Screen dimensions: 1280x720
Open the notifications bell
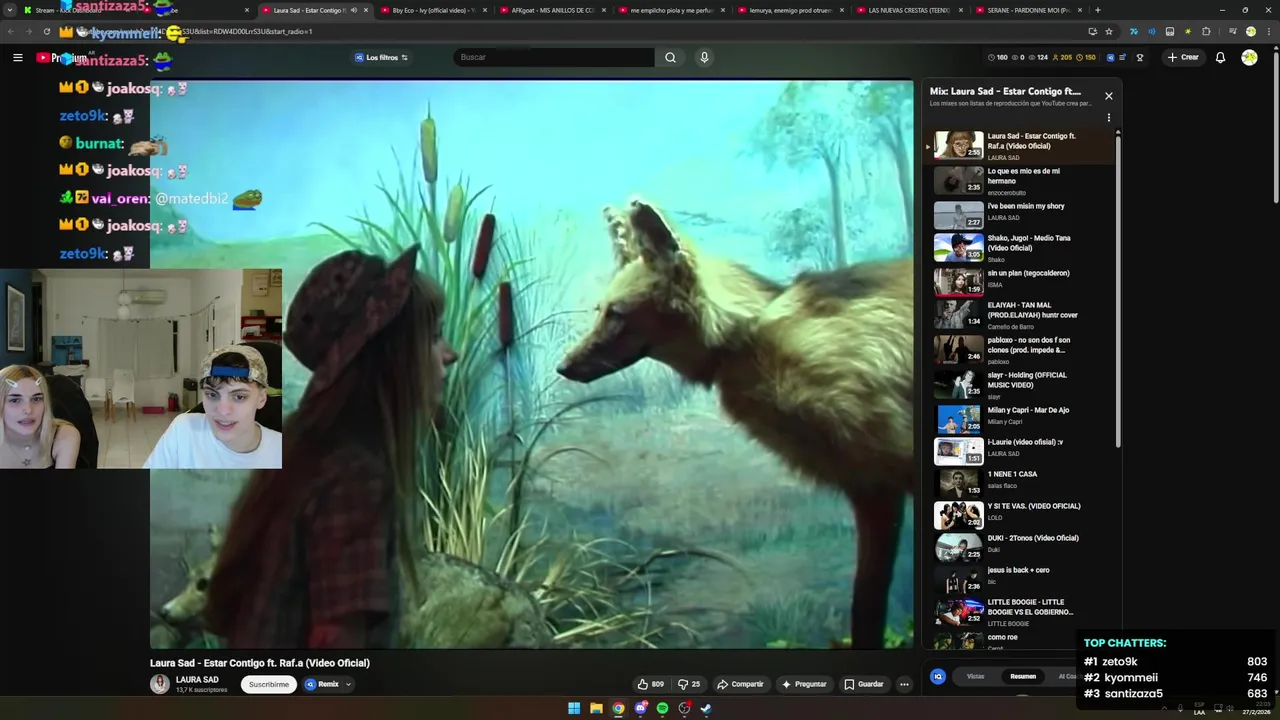[x=1220, y=58]
